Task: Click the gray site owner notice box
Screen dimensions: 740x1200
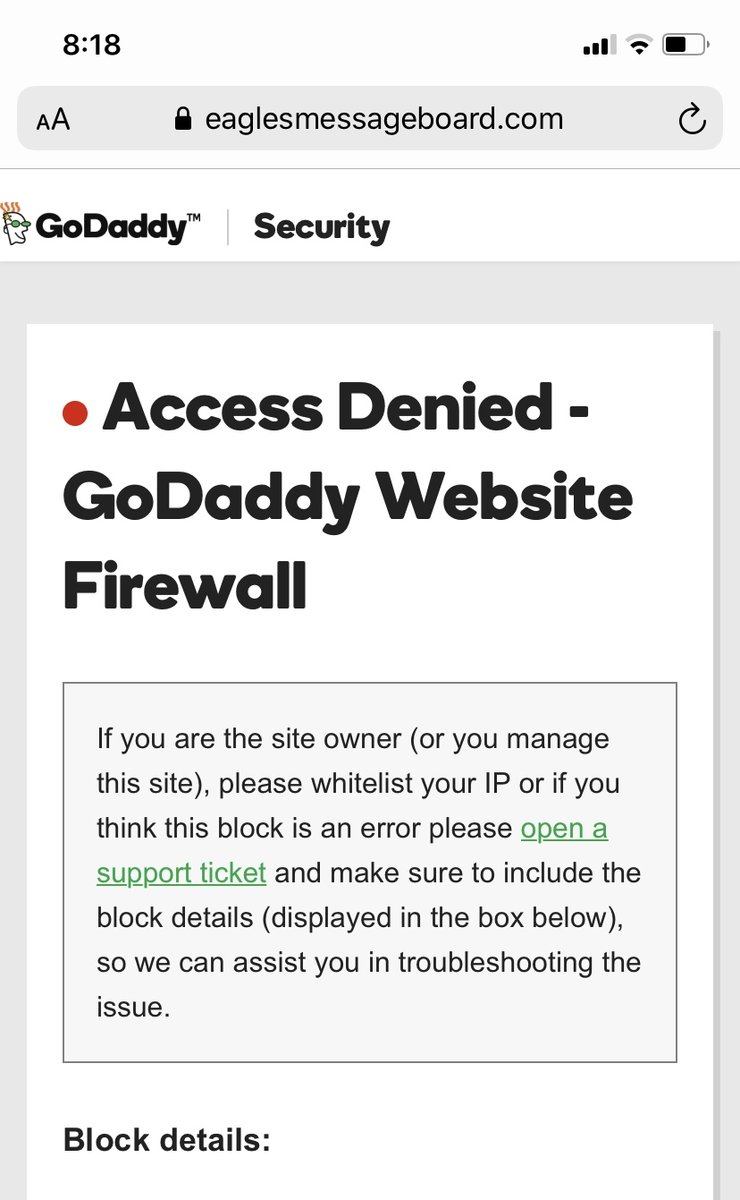Action: [x=370, y=872]
